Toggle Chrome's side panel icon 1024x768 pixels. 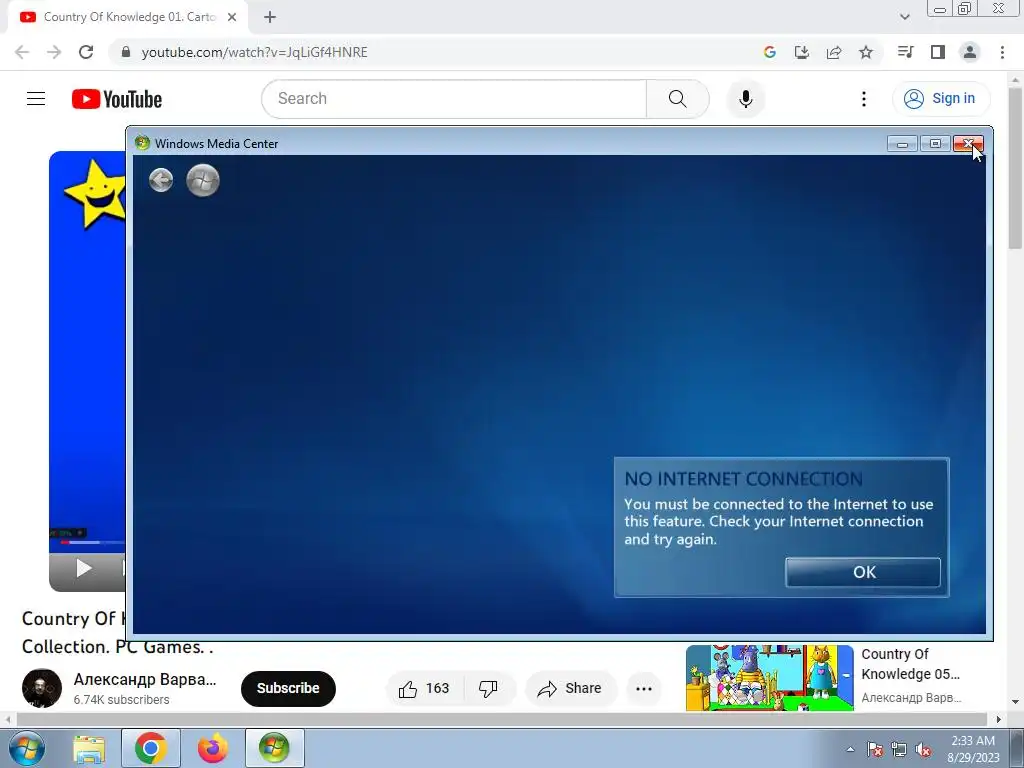[938, 52]
